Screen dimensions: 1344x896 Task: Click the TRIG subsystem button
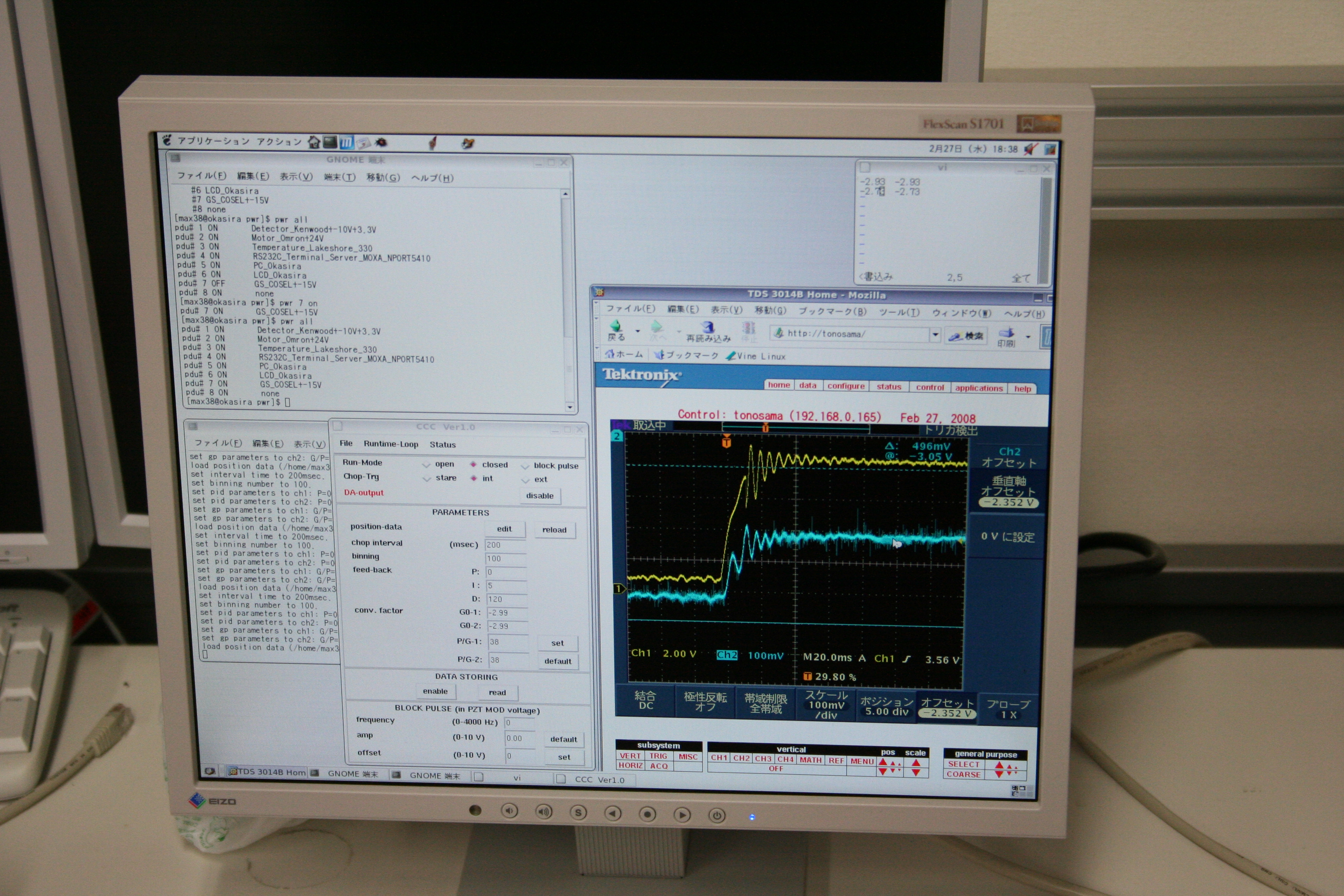(658, 756)
